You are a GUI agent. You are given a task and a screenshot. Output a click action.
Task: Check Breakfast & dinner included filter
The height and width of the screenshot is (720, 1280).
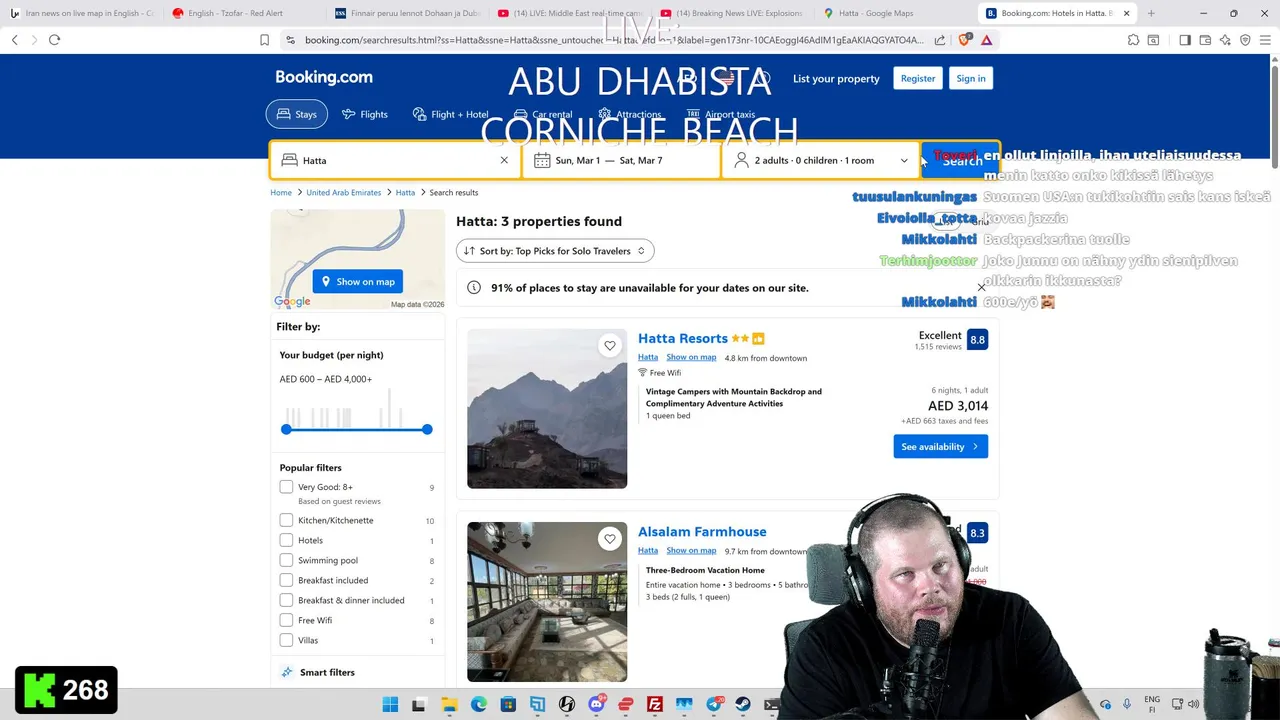[286, 600]
